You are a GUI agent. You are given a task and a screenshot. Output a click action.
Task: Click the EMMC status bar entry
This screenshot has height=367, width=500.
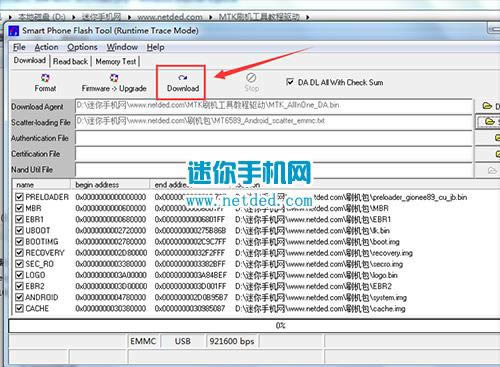[143, 341]
